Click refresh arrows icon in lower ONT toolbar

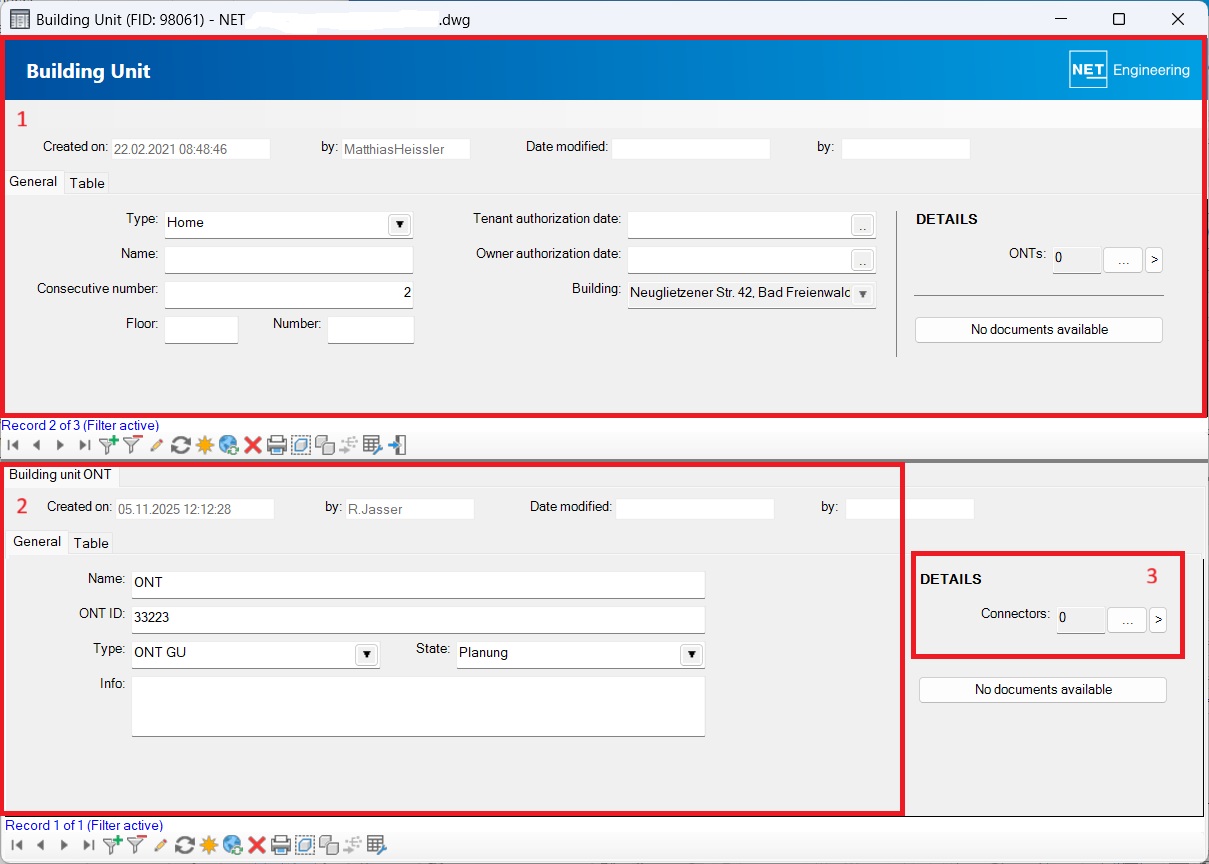pos(184,845)
